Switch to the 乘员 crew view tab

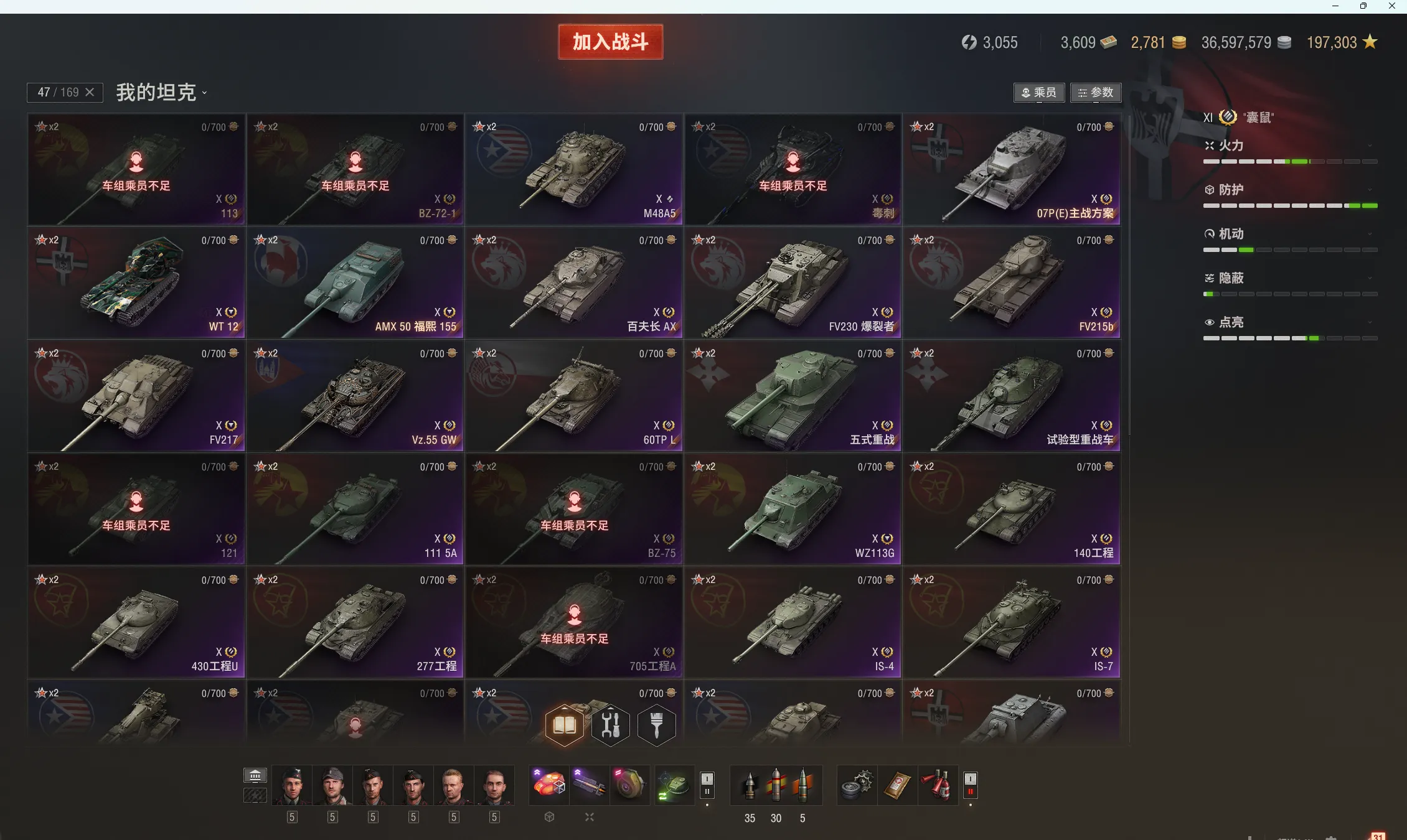[1039, 93]
